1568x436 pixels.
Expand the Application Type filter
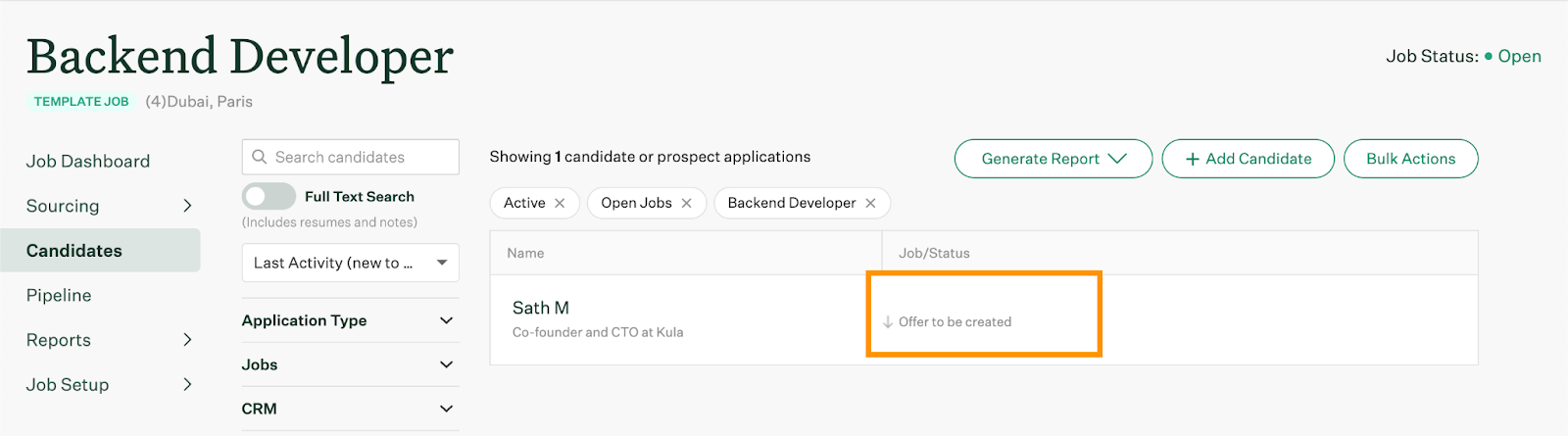pos(350,320)
